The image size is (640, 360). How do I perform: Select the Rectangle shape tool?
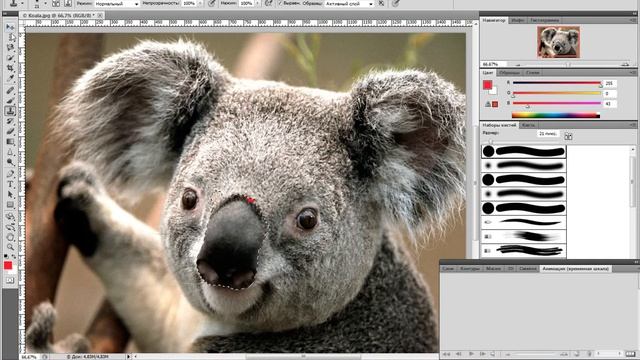[10, 205]
